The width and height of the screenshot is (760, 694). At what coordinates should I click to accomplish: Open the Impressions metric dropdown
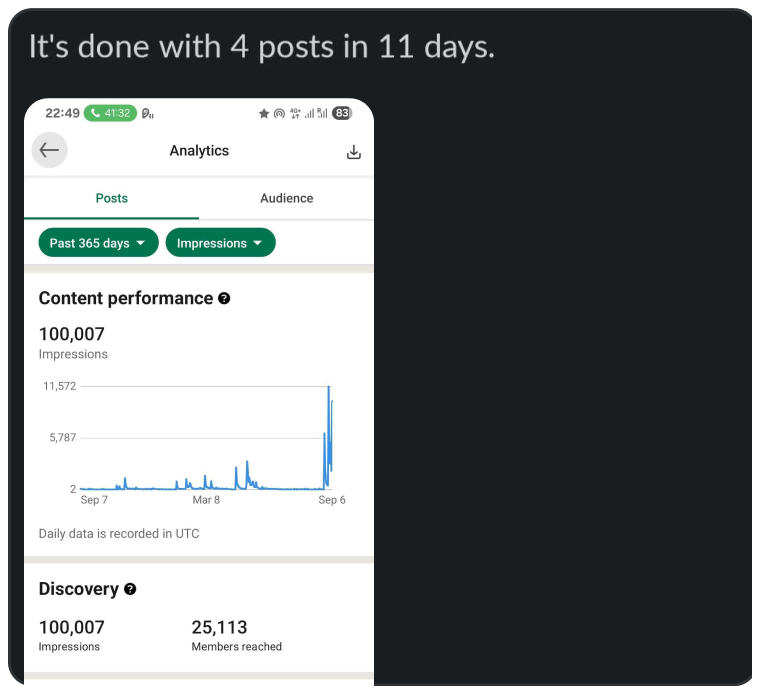click(220, 243)
